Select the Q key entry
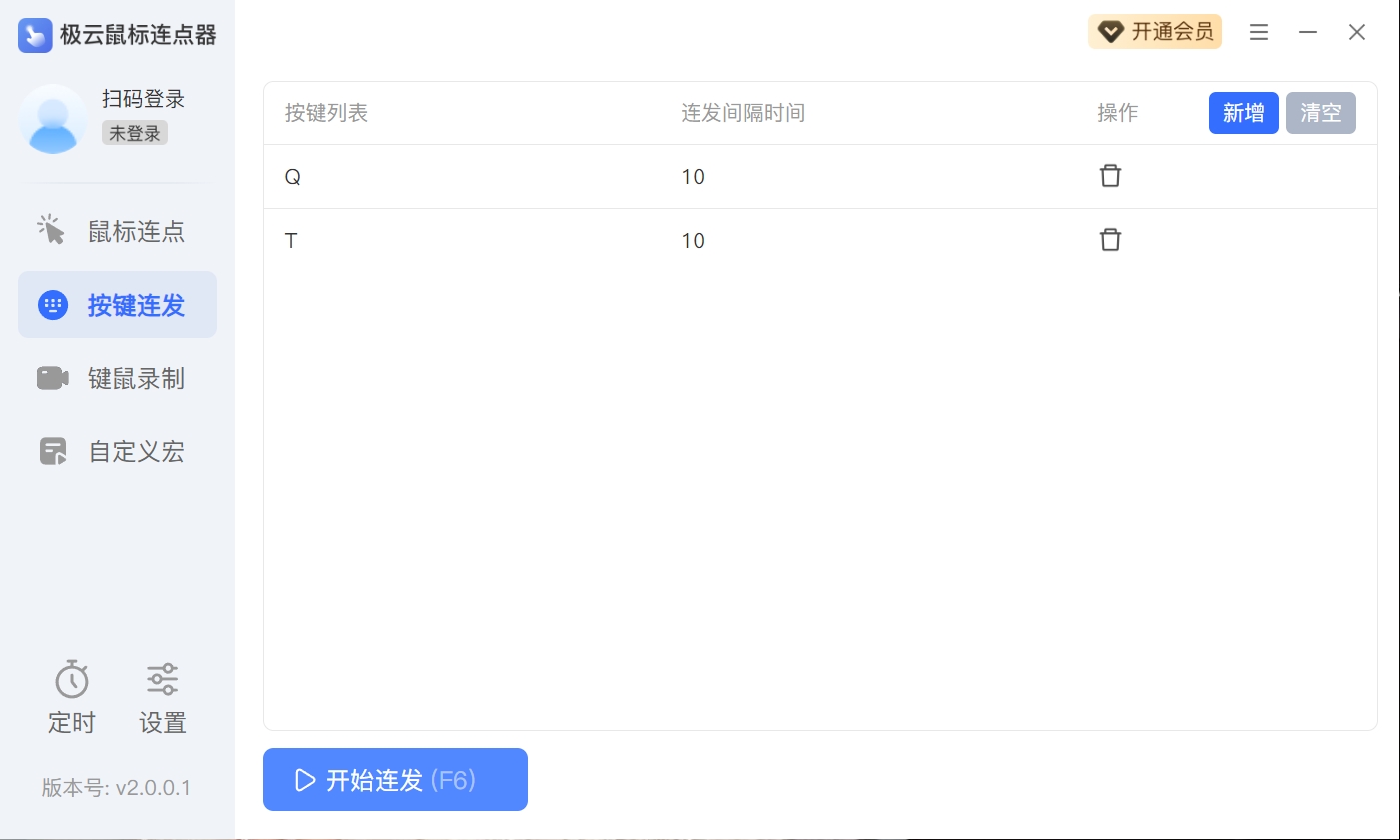1400x840 pixels. point(293,177)
